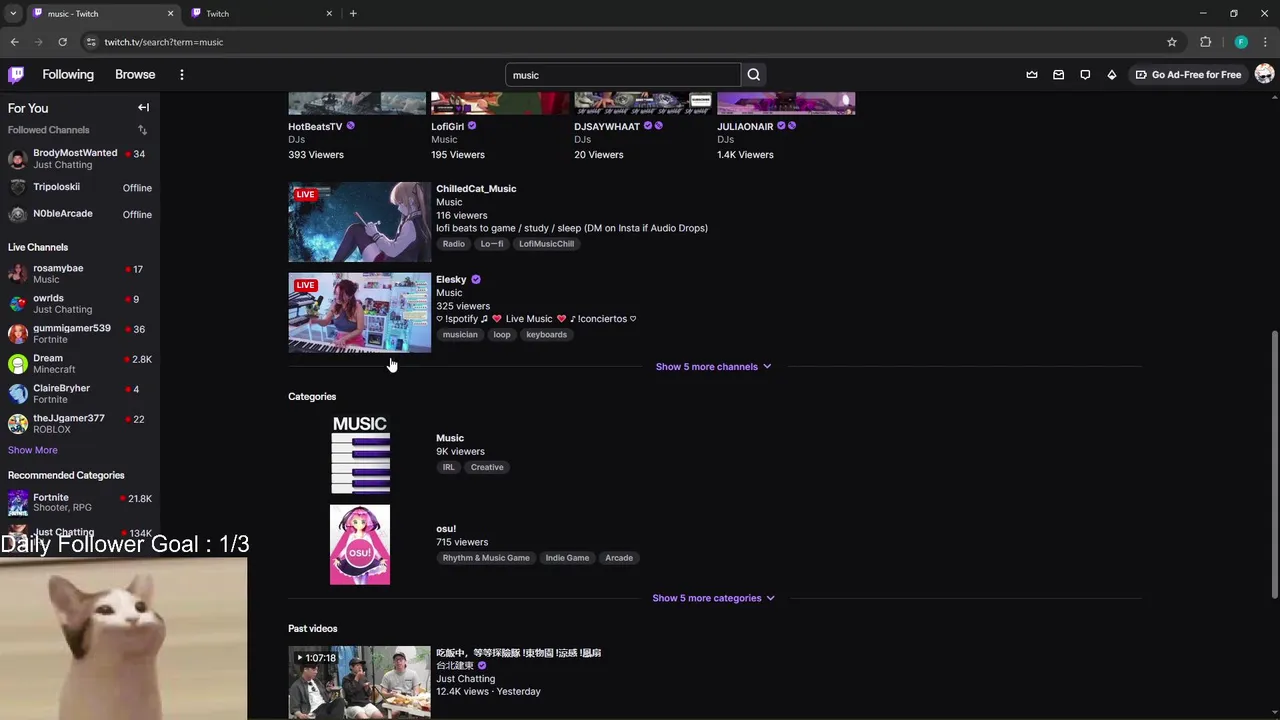The image size is (1280, 720).
Task: Click the LofiMusicChill tag
Action: [546, 244]
